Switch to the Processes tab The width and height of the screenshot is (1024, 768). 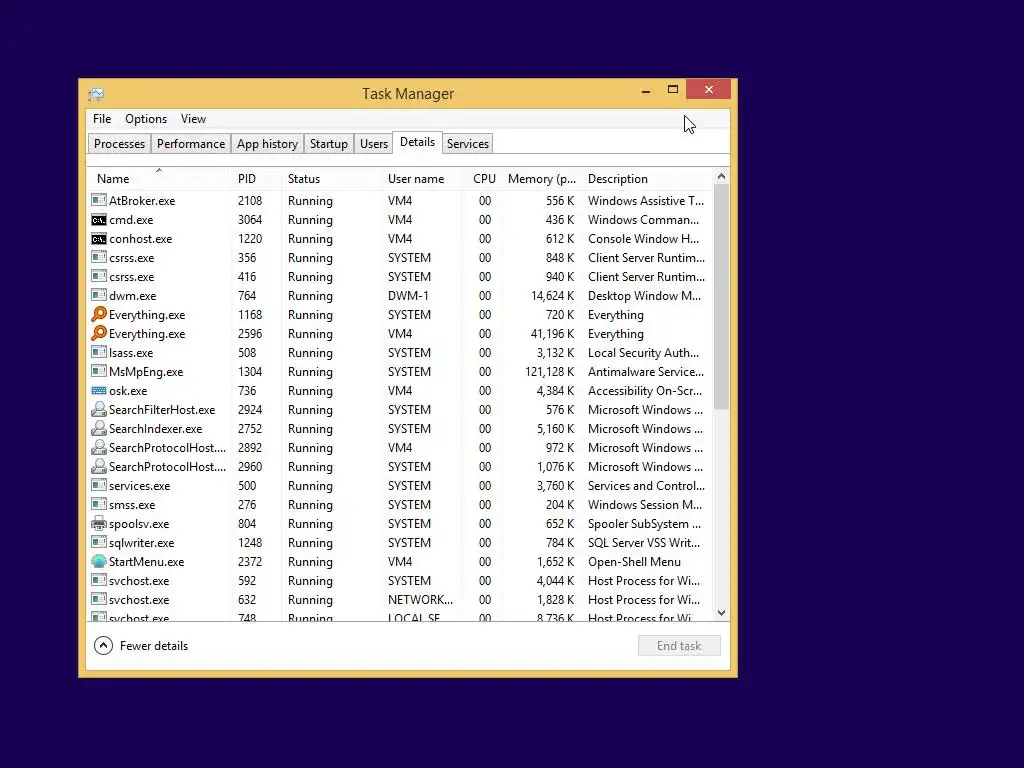120,144
